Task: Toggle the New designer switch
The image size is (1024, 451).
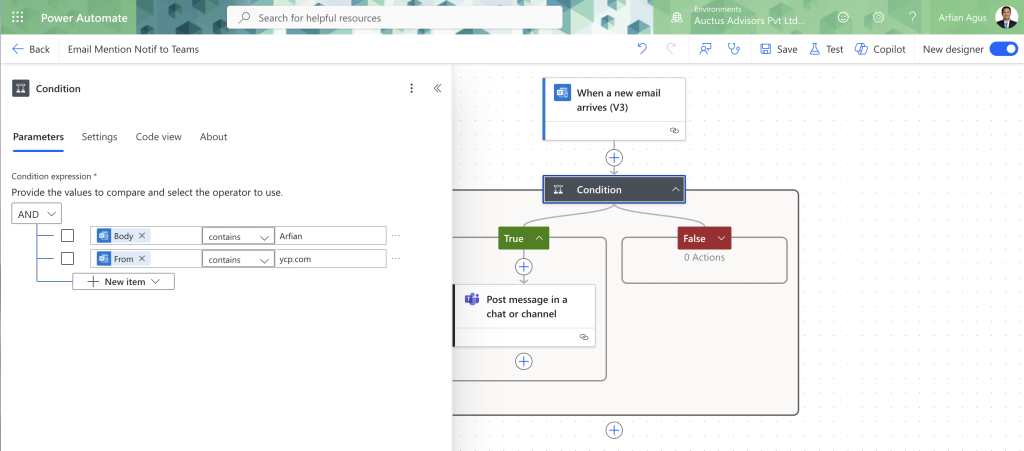Action: coord(1004,49)
